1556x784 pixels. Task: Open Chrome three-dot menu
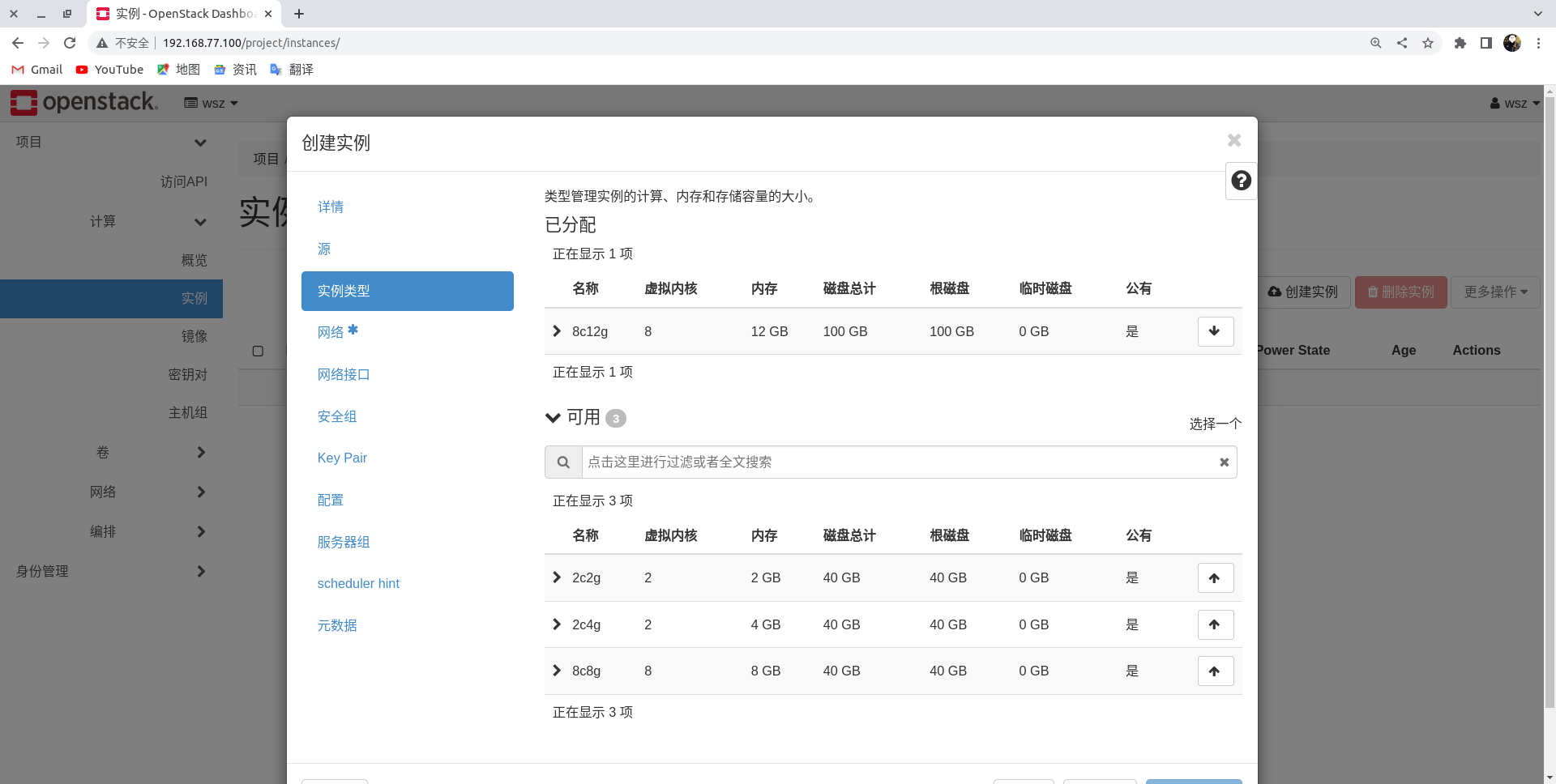(1538, 43)
